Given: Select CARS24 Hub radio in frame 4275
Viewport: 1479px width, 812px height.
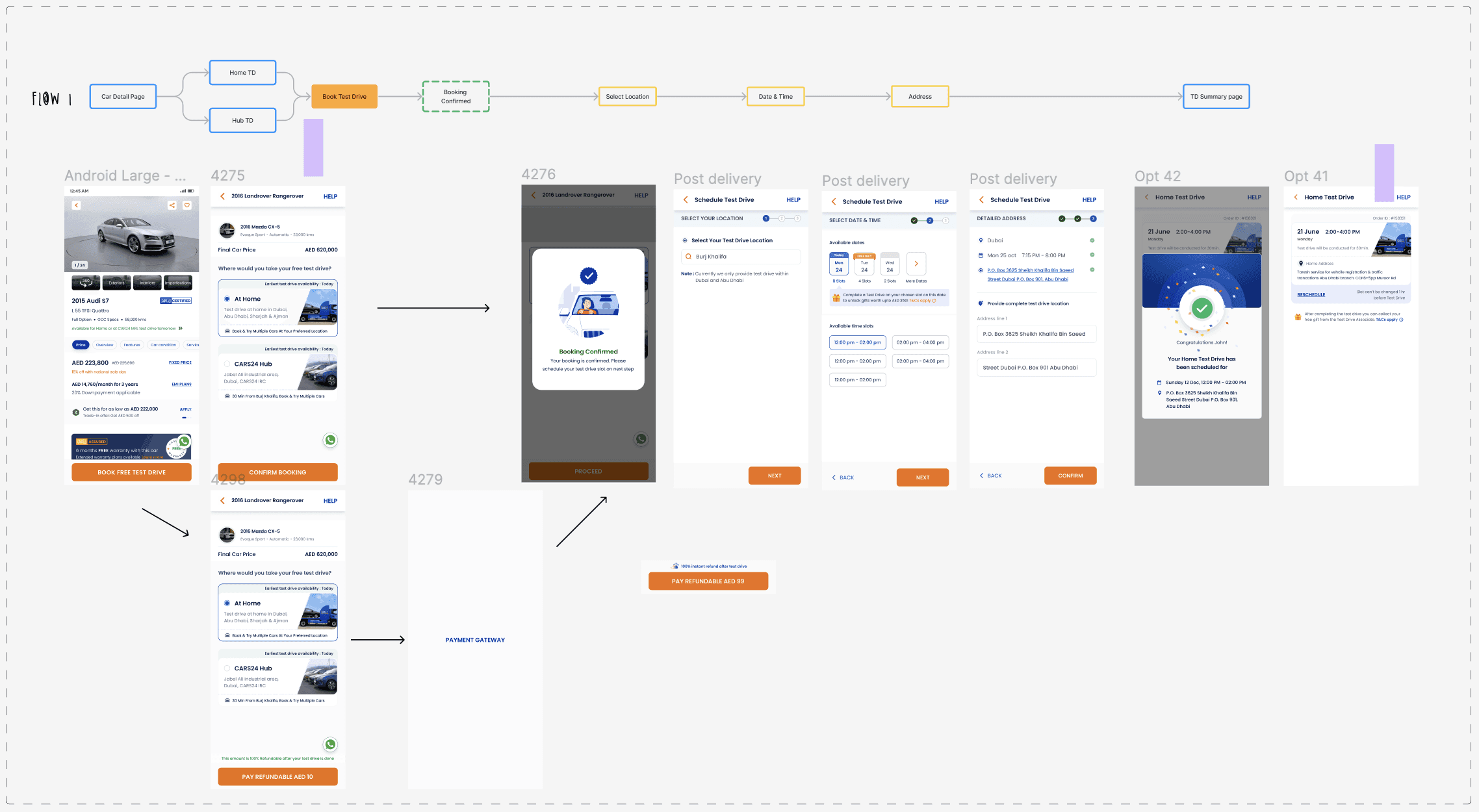Looking at the screenshot, I should [x=227, y=364].
